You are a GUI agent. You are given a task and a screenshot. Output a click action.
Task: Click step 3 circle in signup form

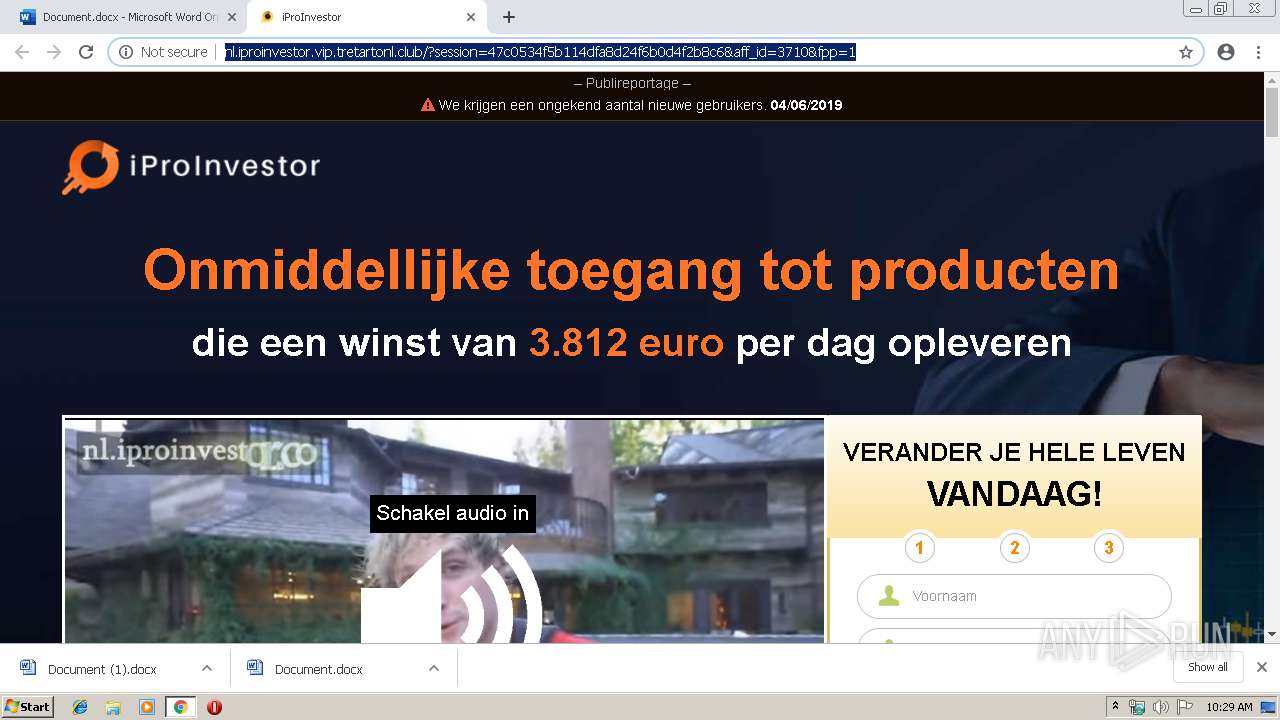point(1108,547)
